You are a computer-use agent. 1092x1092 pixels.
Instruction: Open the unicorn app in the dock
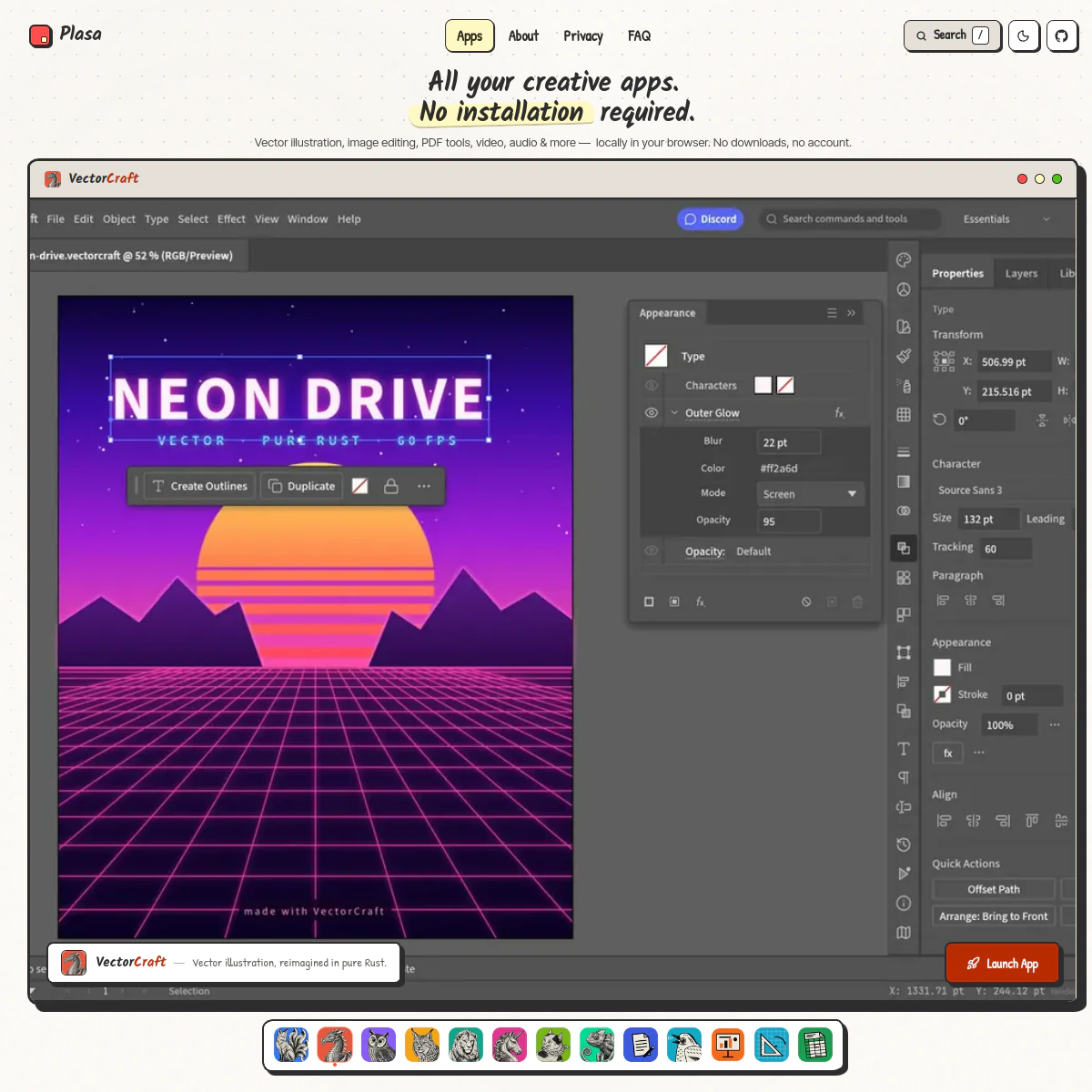tap(510, 1045)
